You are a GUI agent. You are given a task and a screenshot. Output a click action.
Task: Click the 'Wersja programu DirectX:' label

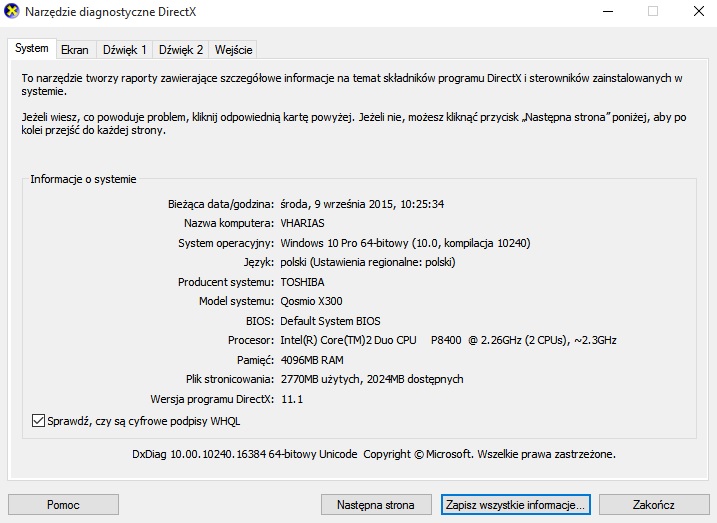[212, 399]
